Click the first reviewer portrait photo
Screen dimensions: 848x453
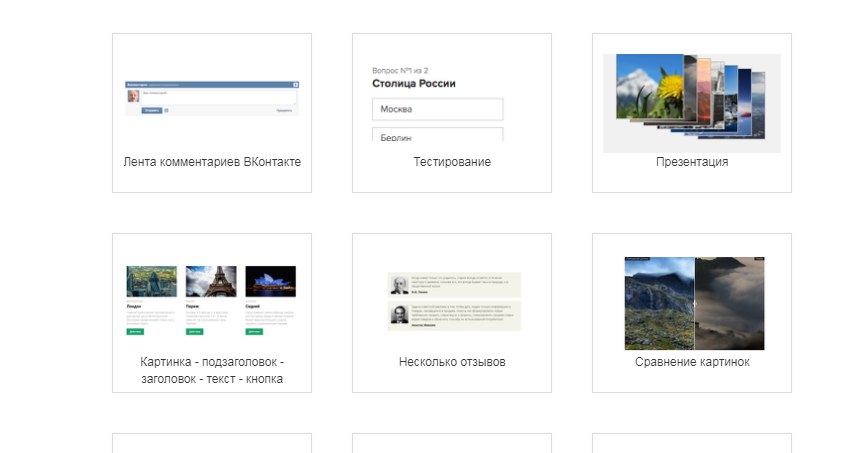(399, 285)
